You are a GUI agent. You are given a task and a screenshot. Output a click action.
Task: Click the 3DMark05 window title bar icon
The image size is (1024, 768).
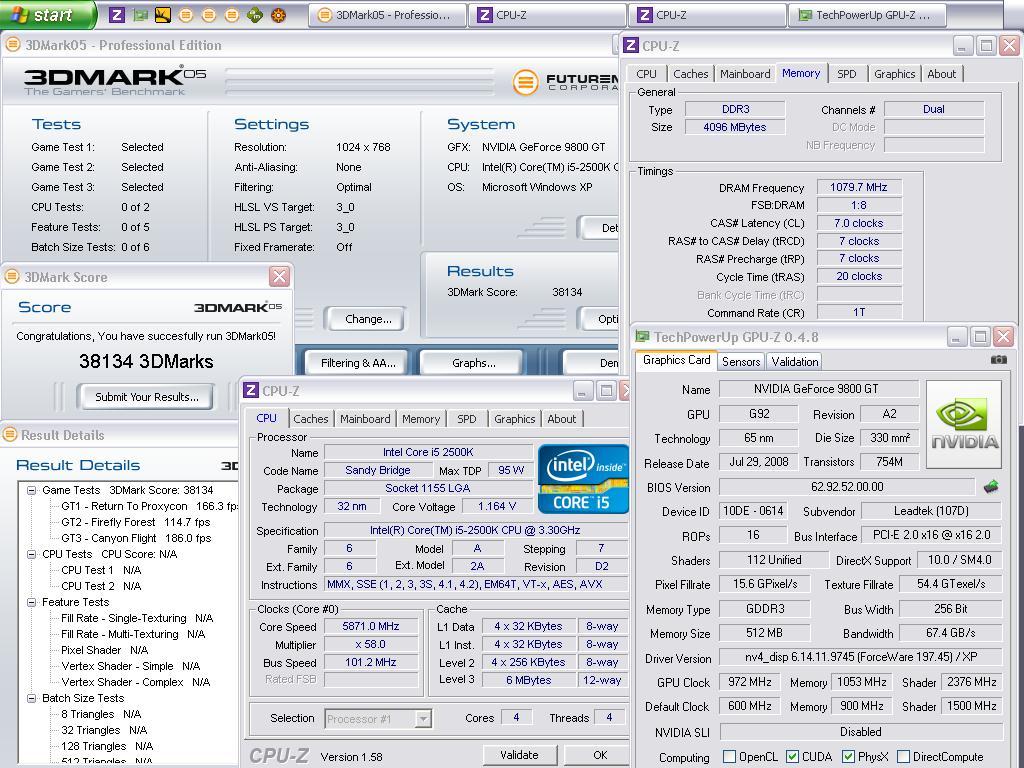(x=13, y=45)
